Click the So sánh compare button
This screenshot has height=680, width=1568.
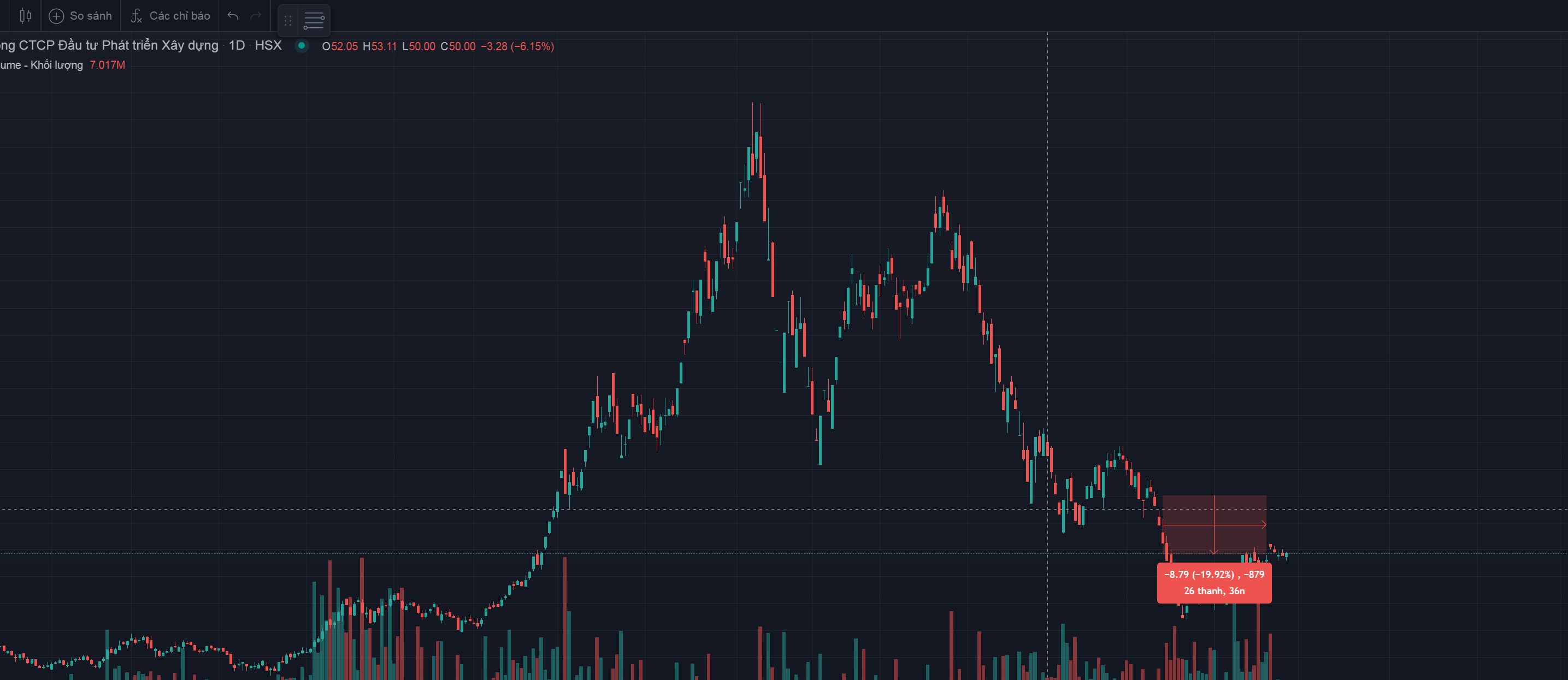point(90,16)
